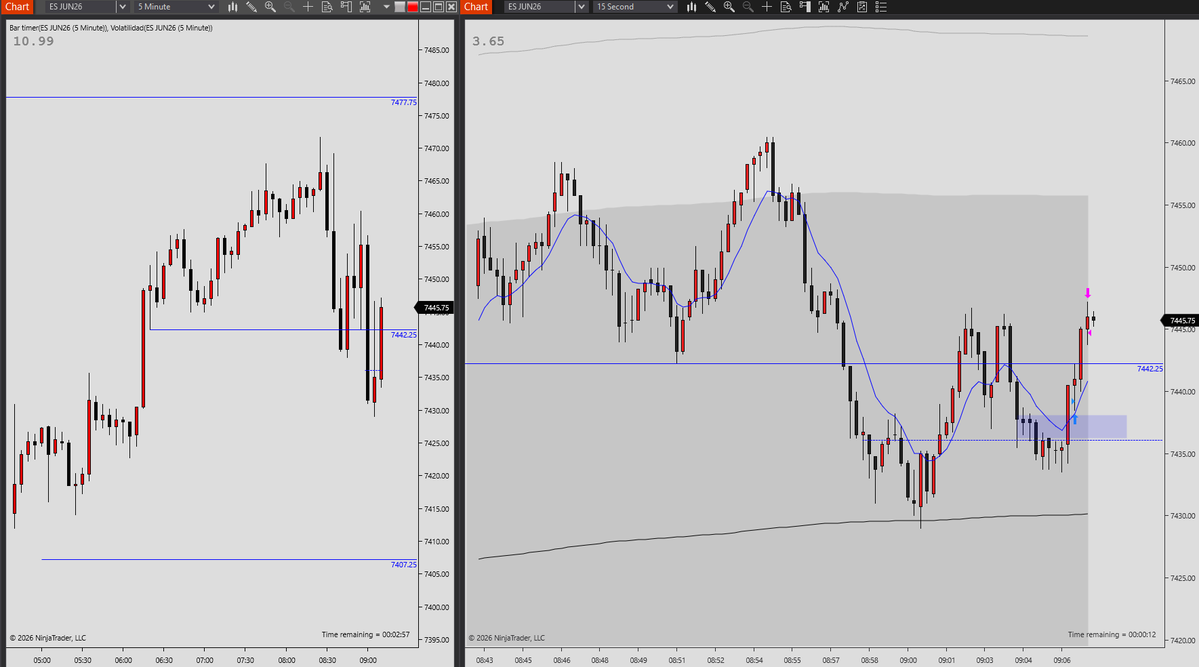Click 7485.00 price label on left axis
The image size is (1199, 667).
(x=437, y=50)
